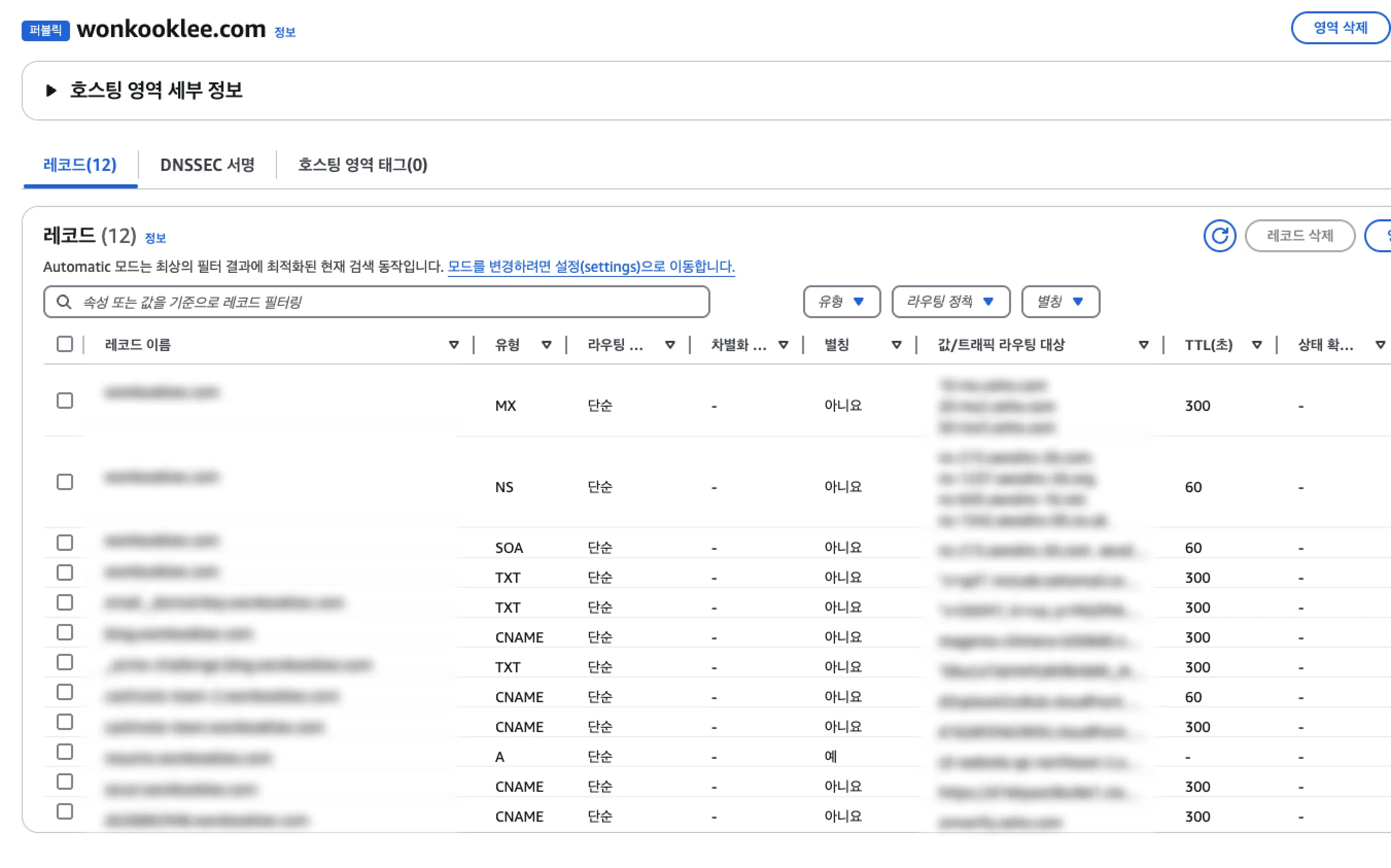Image resolution: width=1391 pixels, height=868 pixels.
Task: Switch to 레코드(12) tab
Action: click(80, 165)
